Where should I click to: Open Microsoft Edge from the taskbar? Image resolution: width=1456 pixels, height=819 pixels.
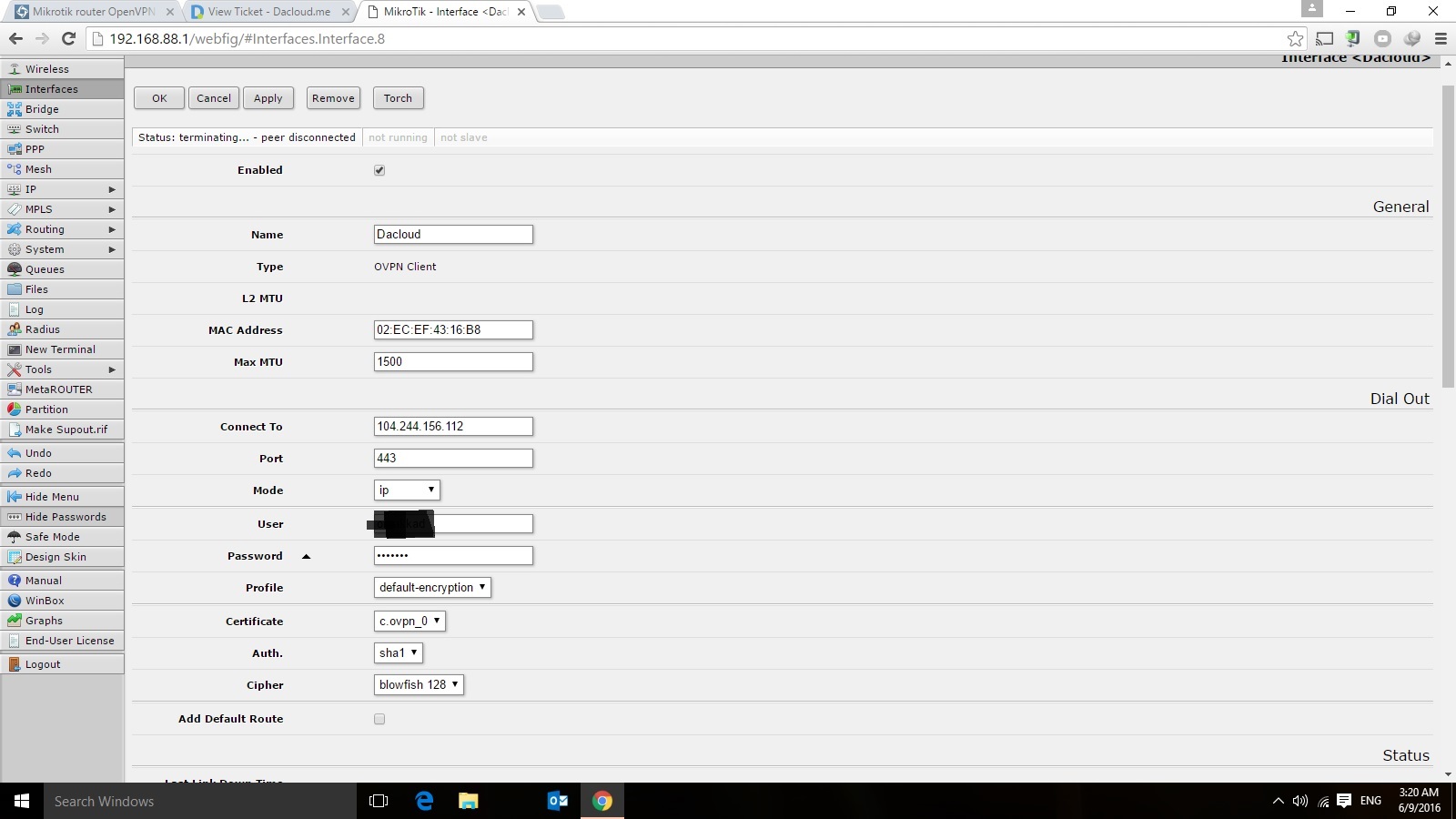point(424,801)
